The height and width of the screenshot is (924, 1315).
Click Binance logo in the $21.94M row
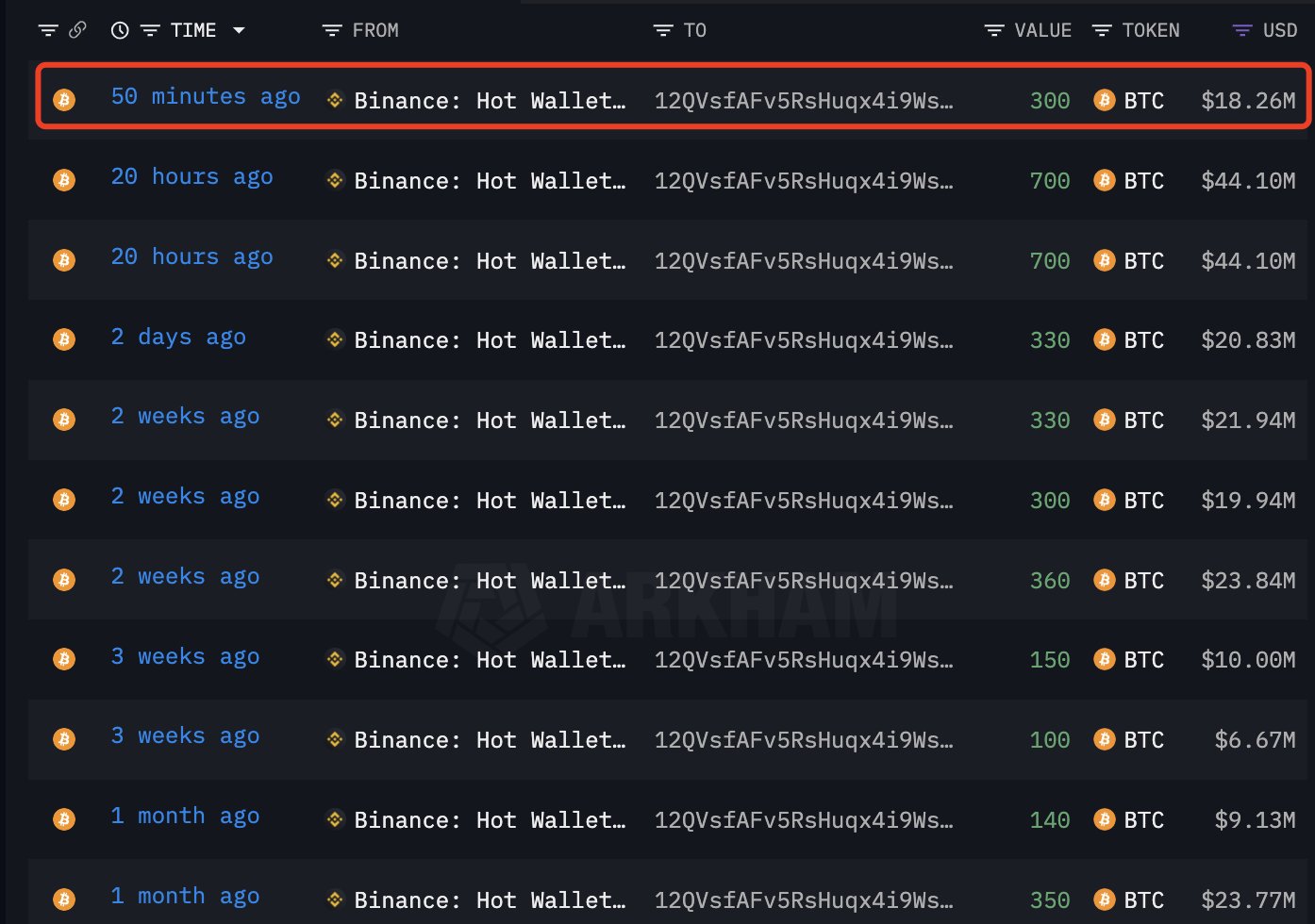coord(335,420)
